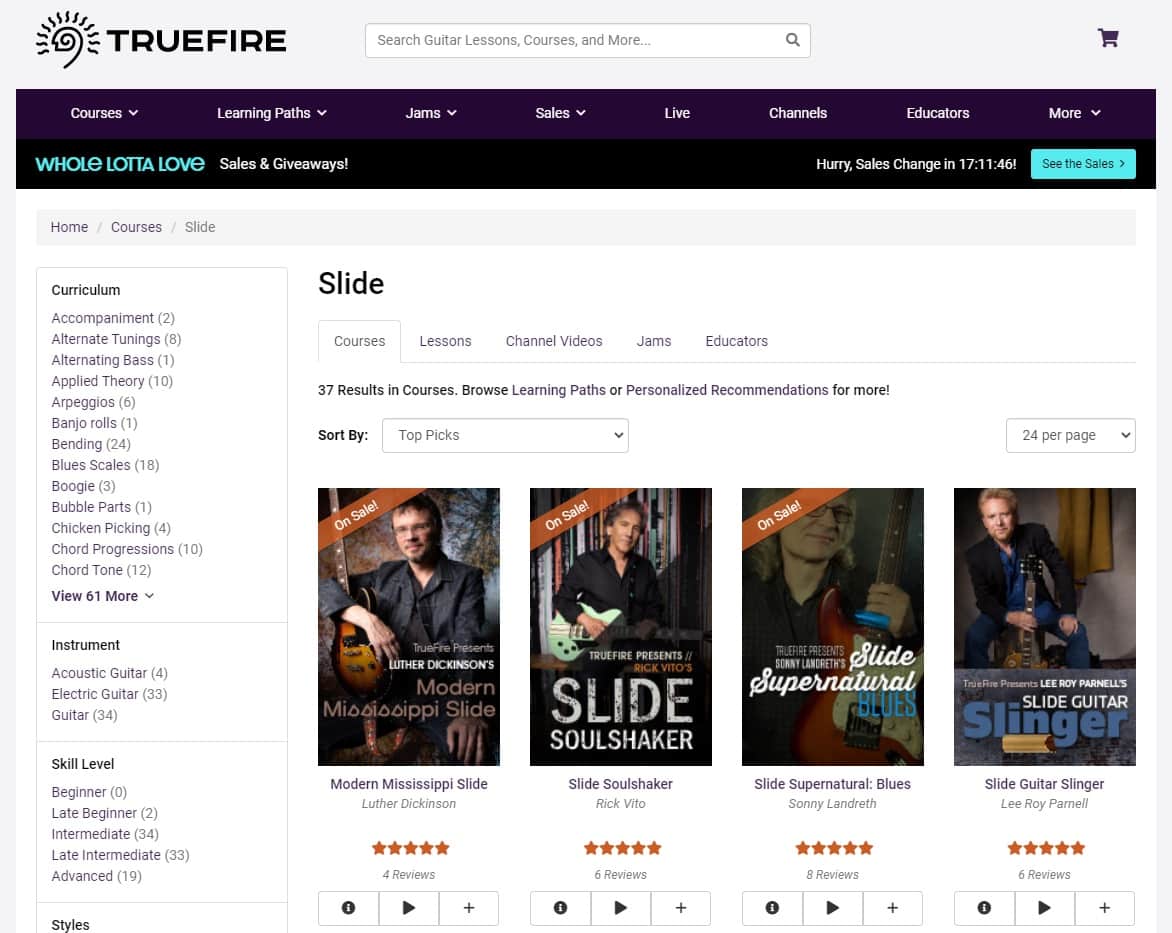This screenshot has height=933, width=1172.
Task: Click the search magnifier icon
Action: click(792, 40)
